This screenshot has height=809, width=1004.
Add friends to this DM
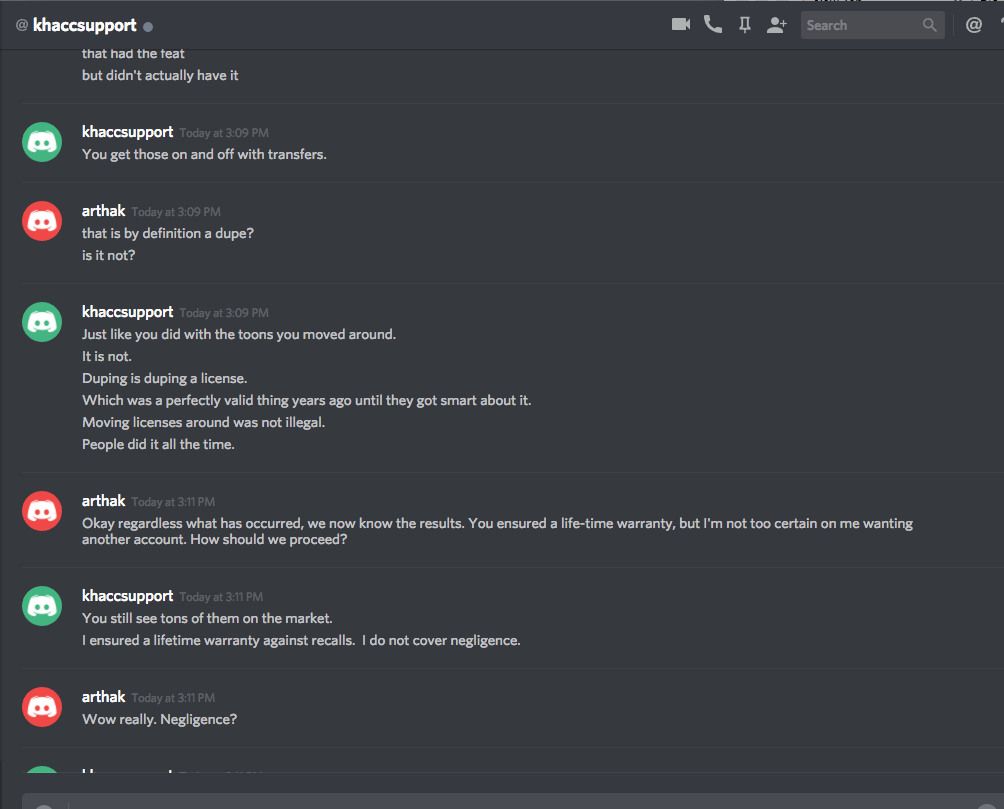pos(776,25)
